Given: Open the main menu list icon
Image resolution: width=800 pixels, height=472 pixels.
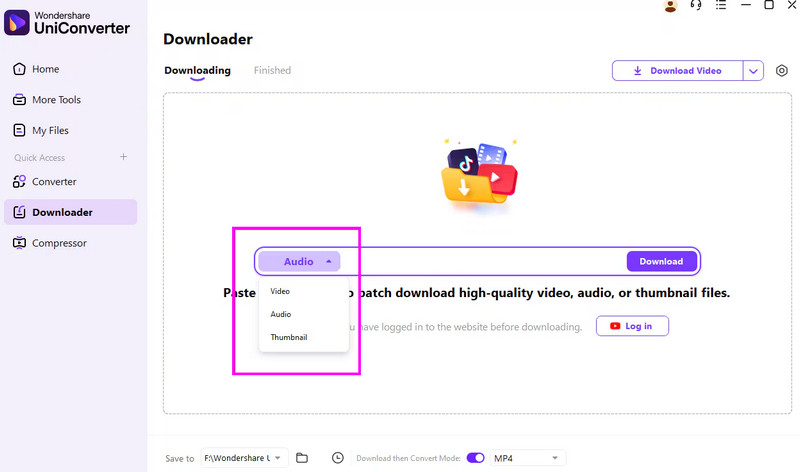Looking at the screenshot, I should [x=720, y=5].
